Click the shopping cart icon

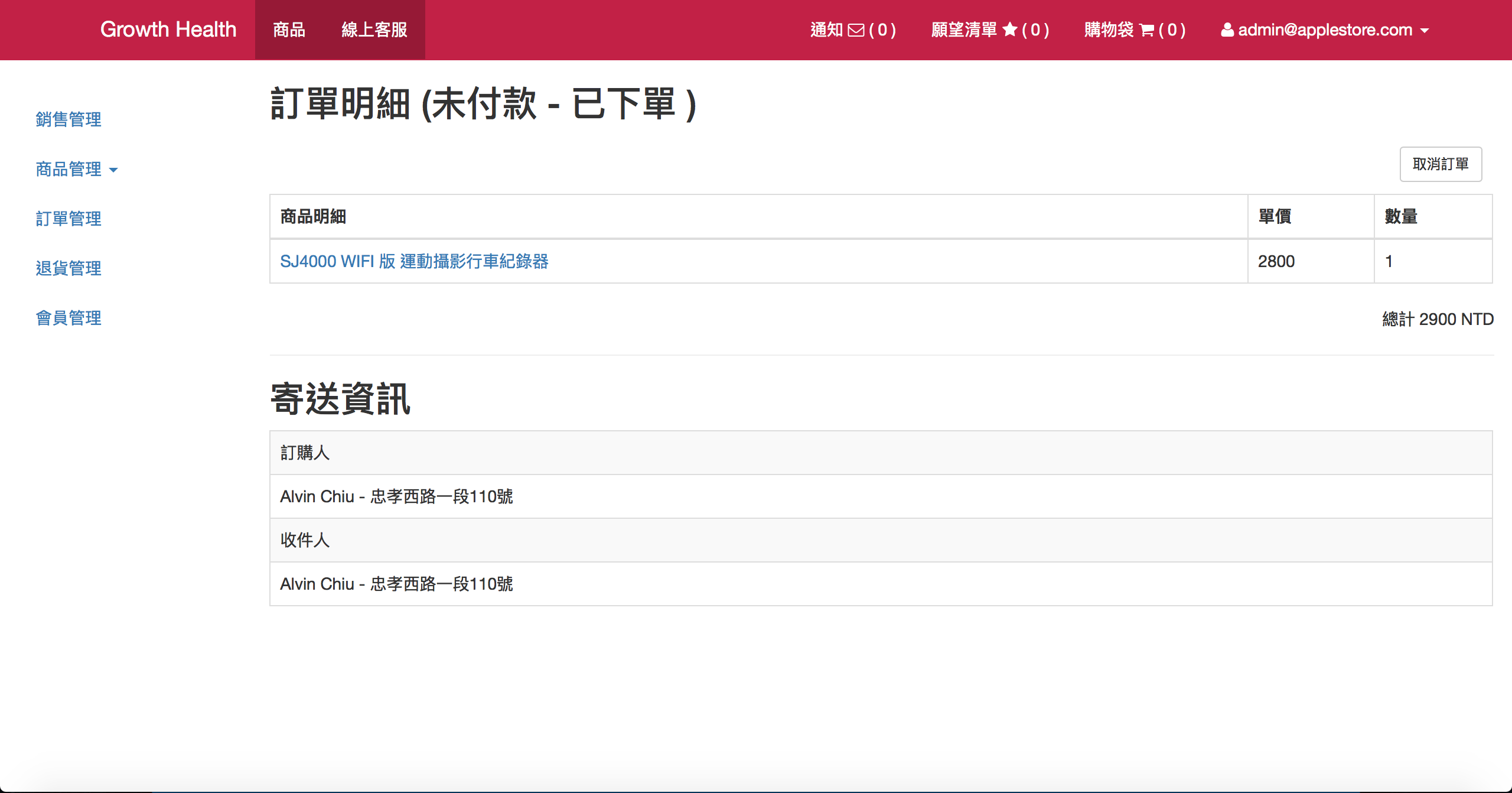(x=1146, y=30)
